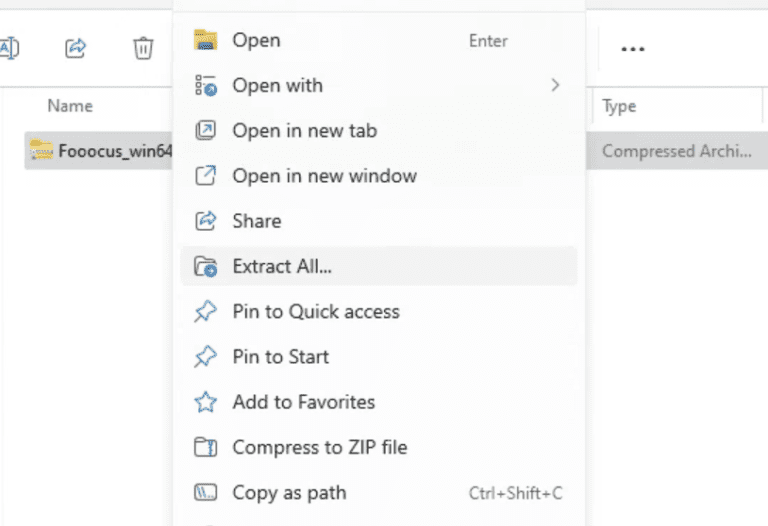Click the Pin to Quick access pin icon
The width and height of the screenshot is (768, 526).
[205, 311]
